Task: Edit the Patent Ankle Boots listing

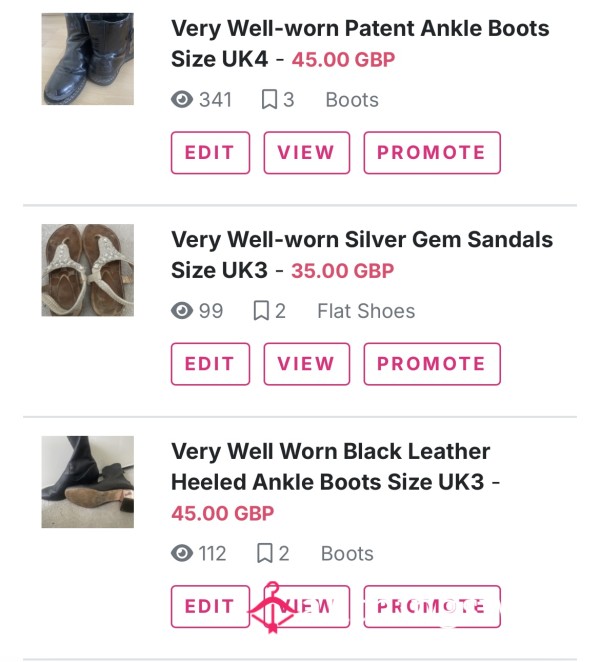Action: pos(210,152)
